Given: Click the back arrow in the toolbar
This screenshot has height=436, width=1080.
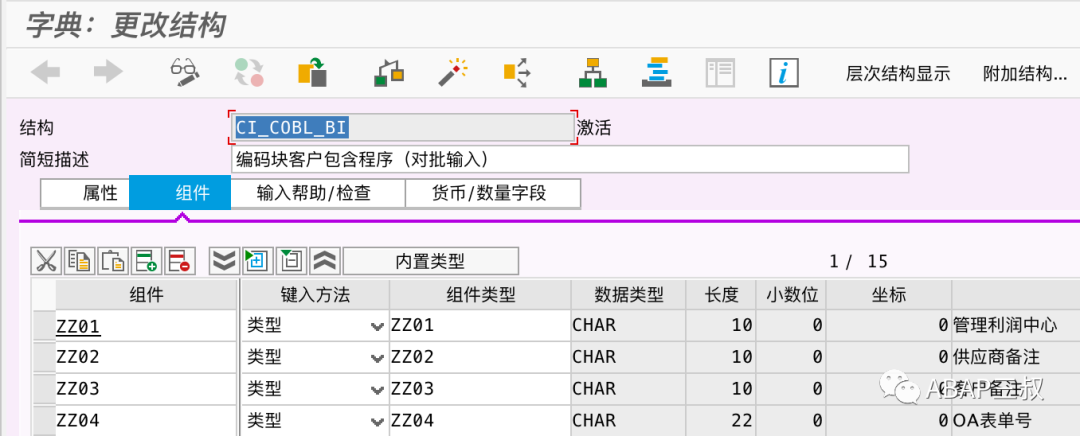Looking at the screenshot, I should (45, 72).
